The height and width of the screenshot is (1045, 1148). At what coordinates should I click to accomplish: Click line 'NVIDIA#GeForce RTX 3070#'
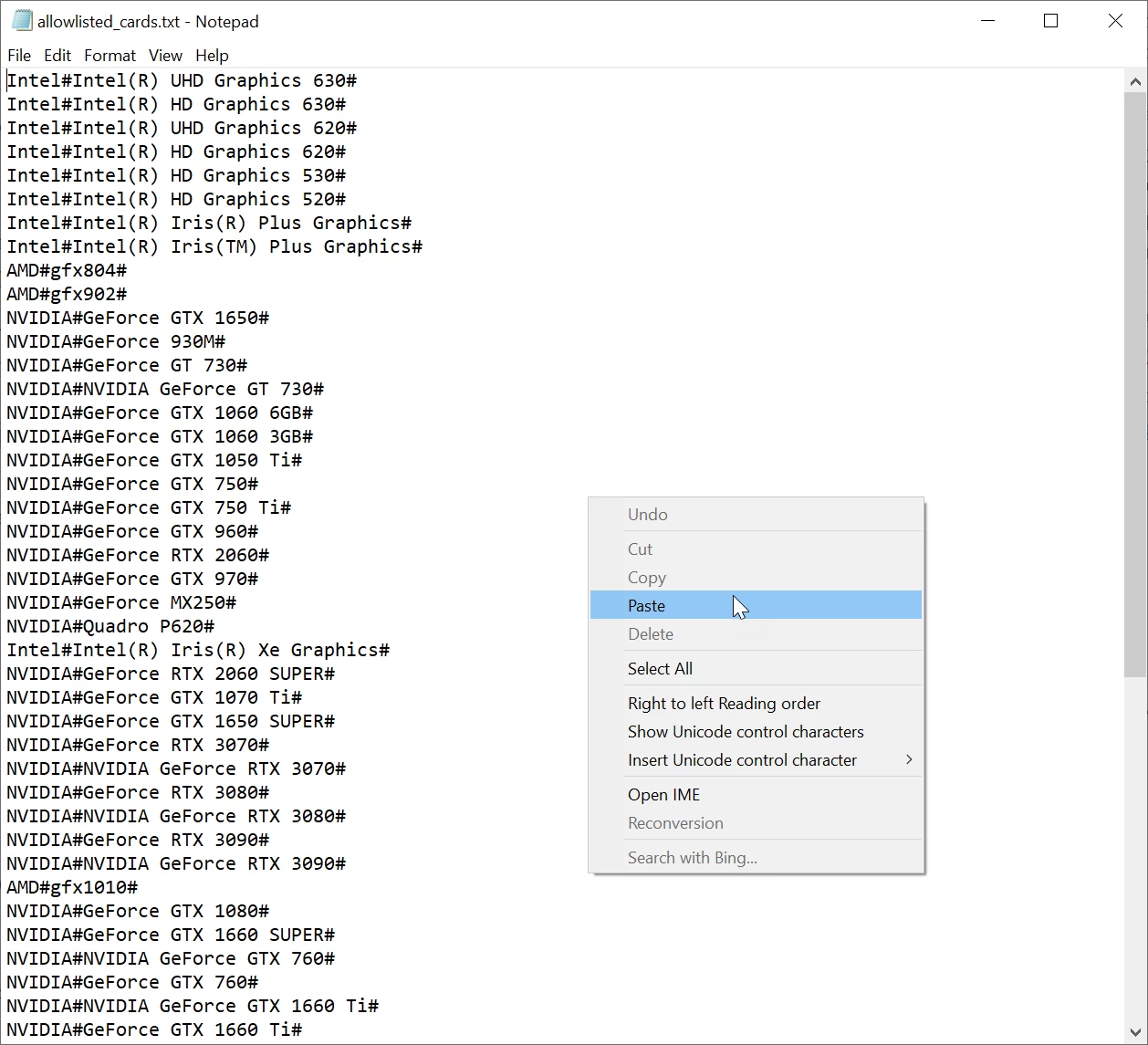point(138,745)
